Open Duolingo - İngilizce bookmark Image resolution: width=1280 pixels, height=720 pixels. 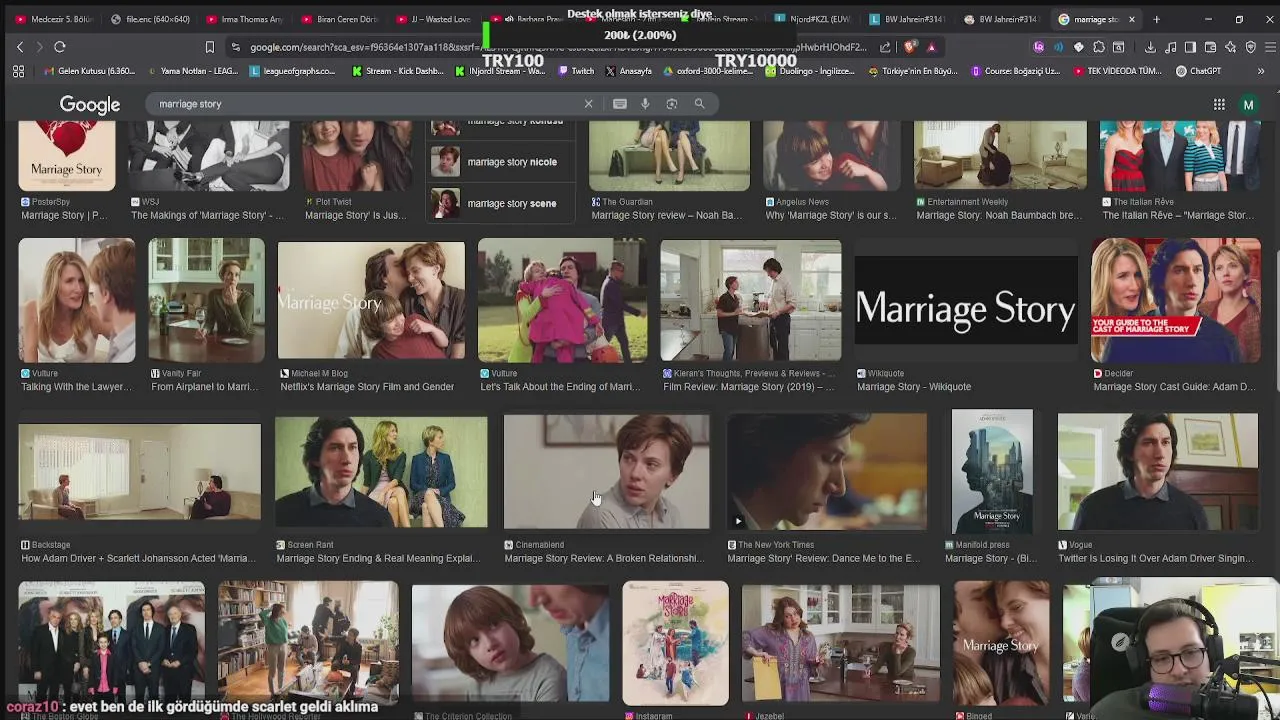coord(810,71)
